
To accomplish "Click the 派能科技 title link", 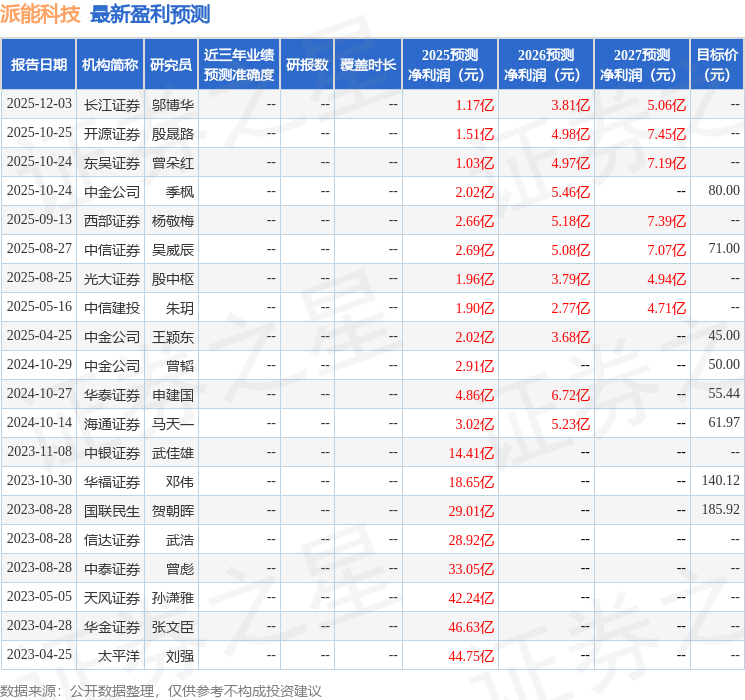I will (x=41, y=14).
